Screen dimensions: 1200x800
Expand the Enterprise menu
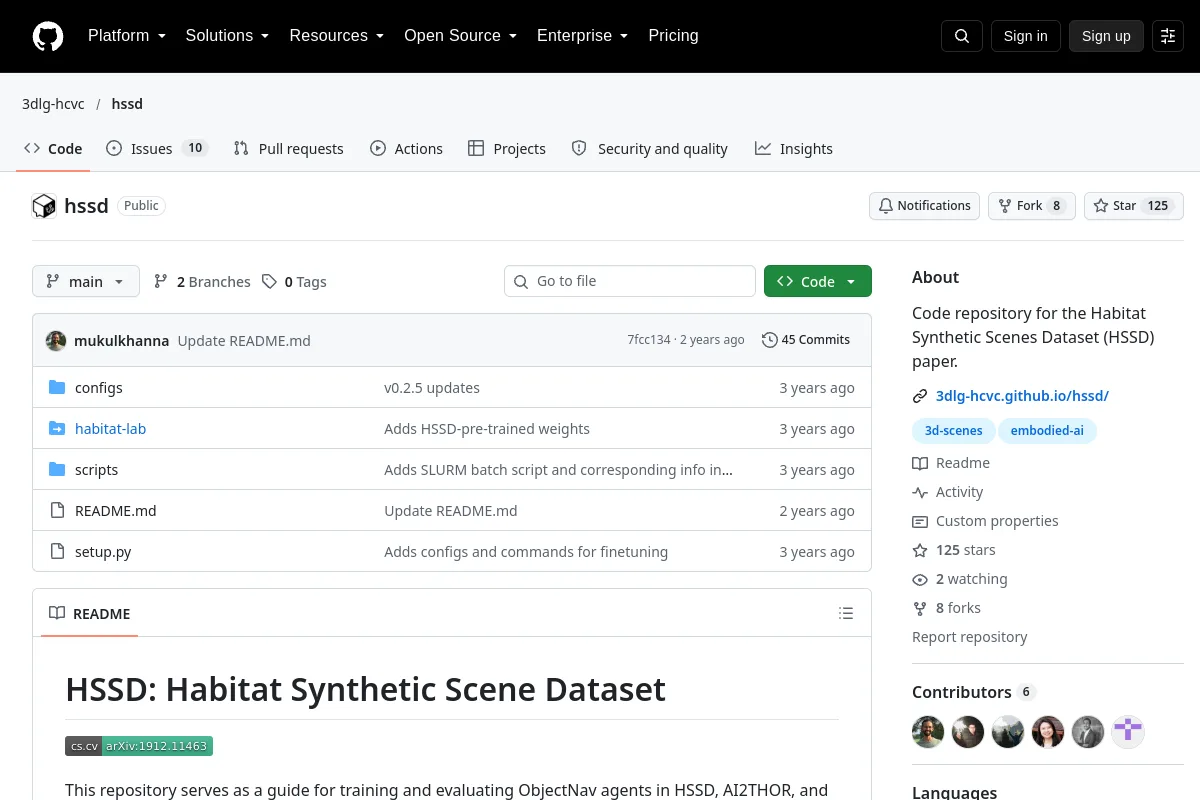pos(582,36)
